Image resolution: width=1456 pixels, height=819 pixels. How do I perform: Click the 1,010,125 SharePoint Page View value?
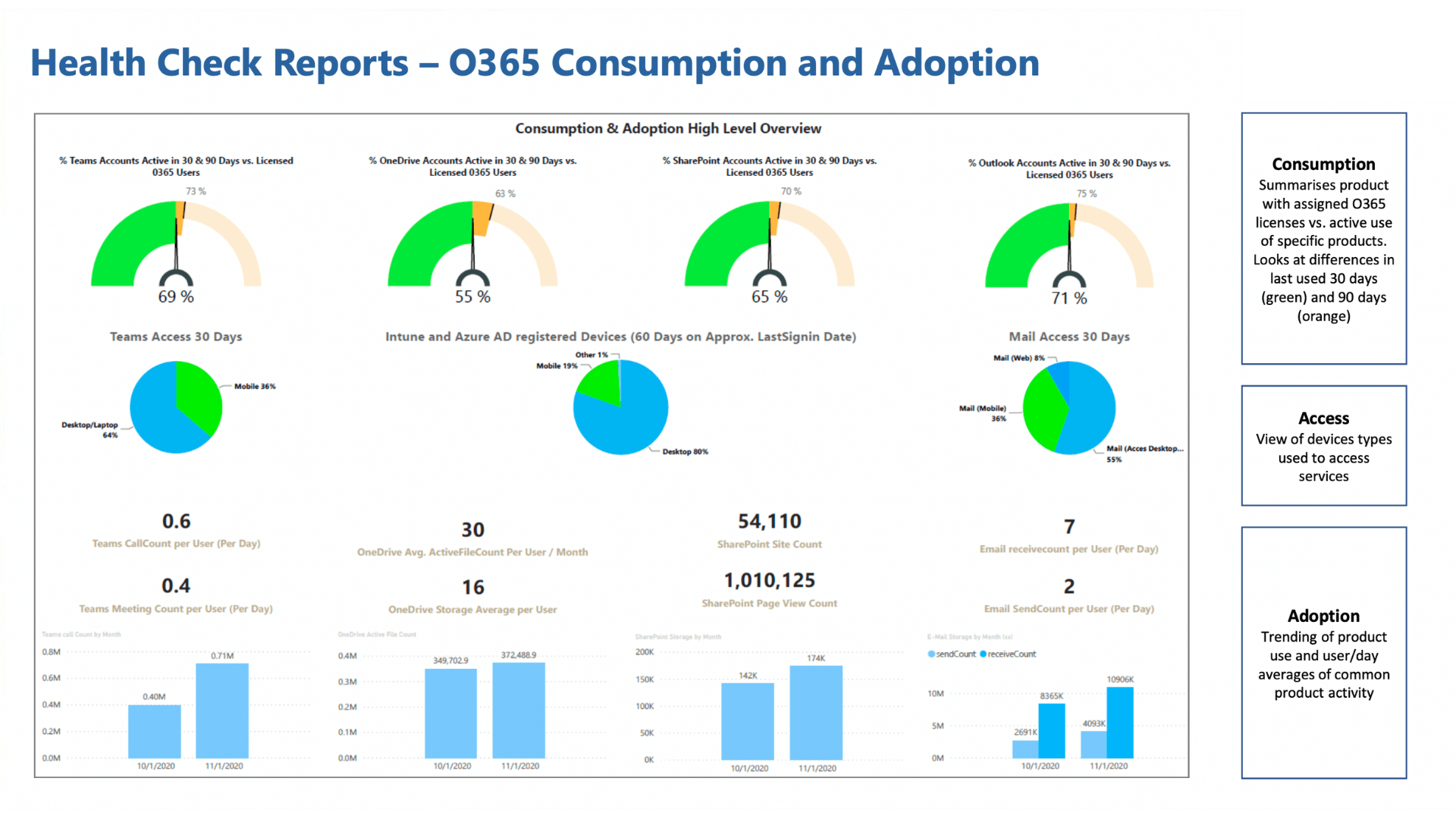(770, 580)
